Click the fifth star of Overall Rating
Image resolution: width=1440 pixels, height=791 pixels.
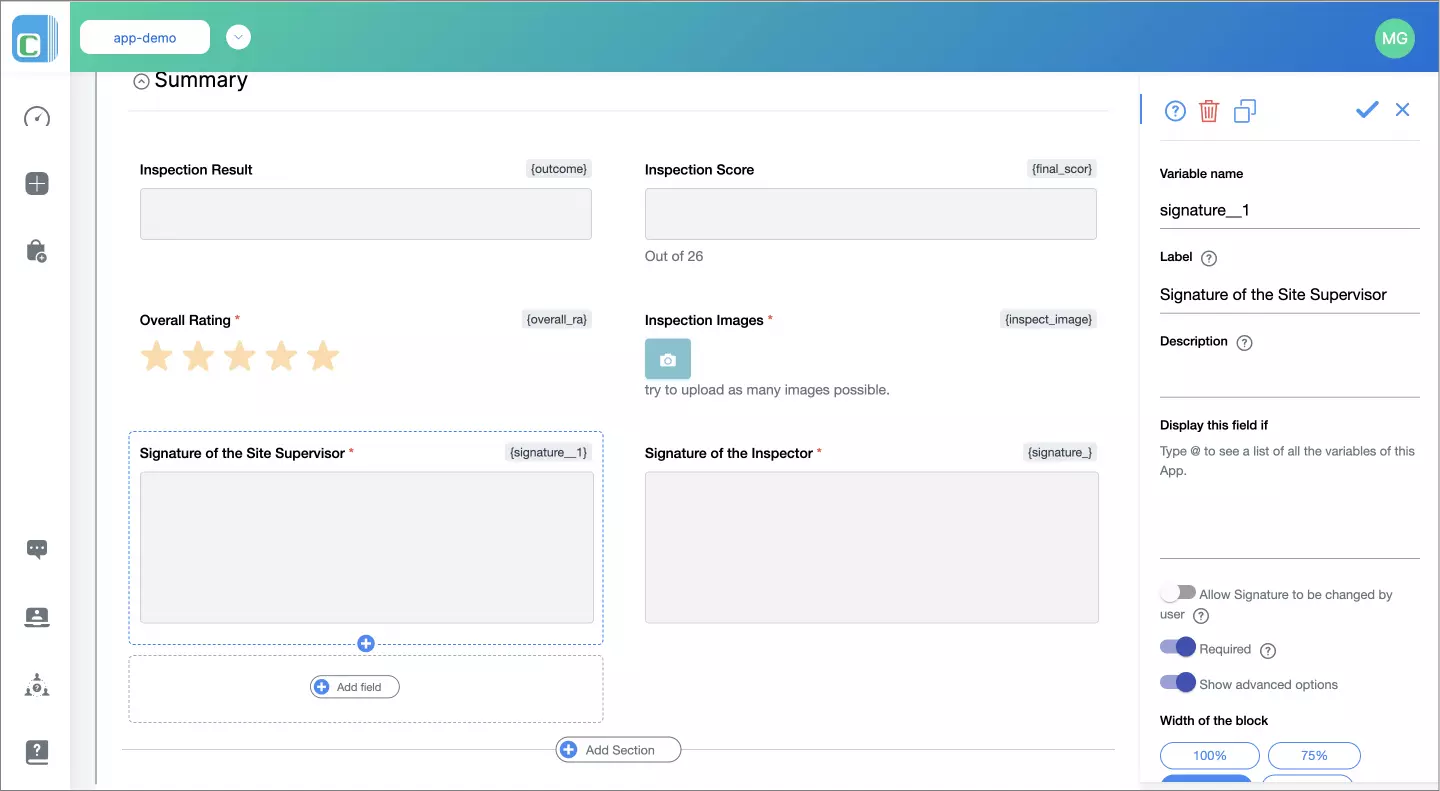coord(322,355)
